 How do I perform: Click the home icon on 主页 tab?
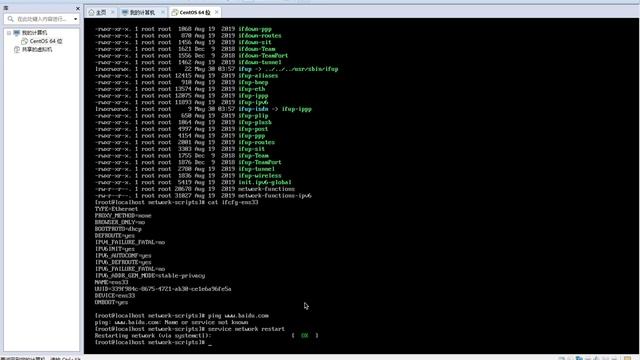click(91, 13)
